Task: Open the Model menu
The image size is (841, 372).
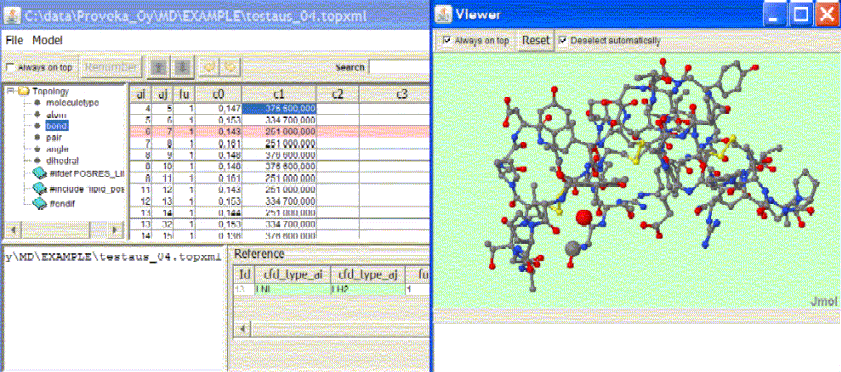Action: tap(47, 40)
